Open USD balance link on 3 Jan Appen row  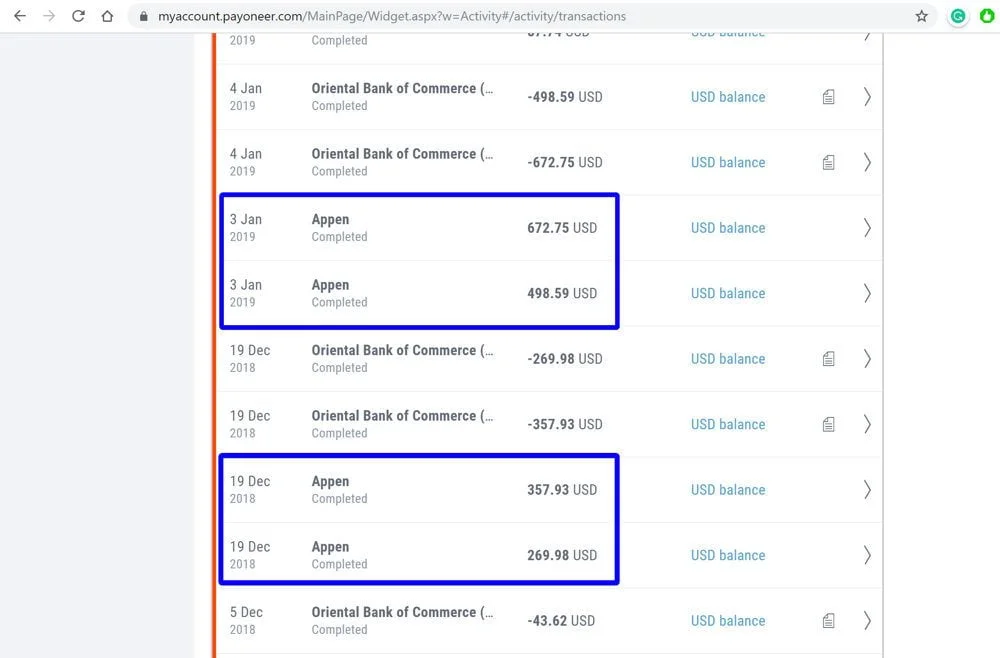(727, 227)
